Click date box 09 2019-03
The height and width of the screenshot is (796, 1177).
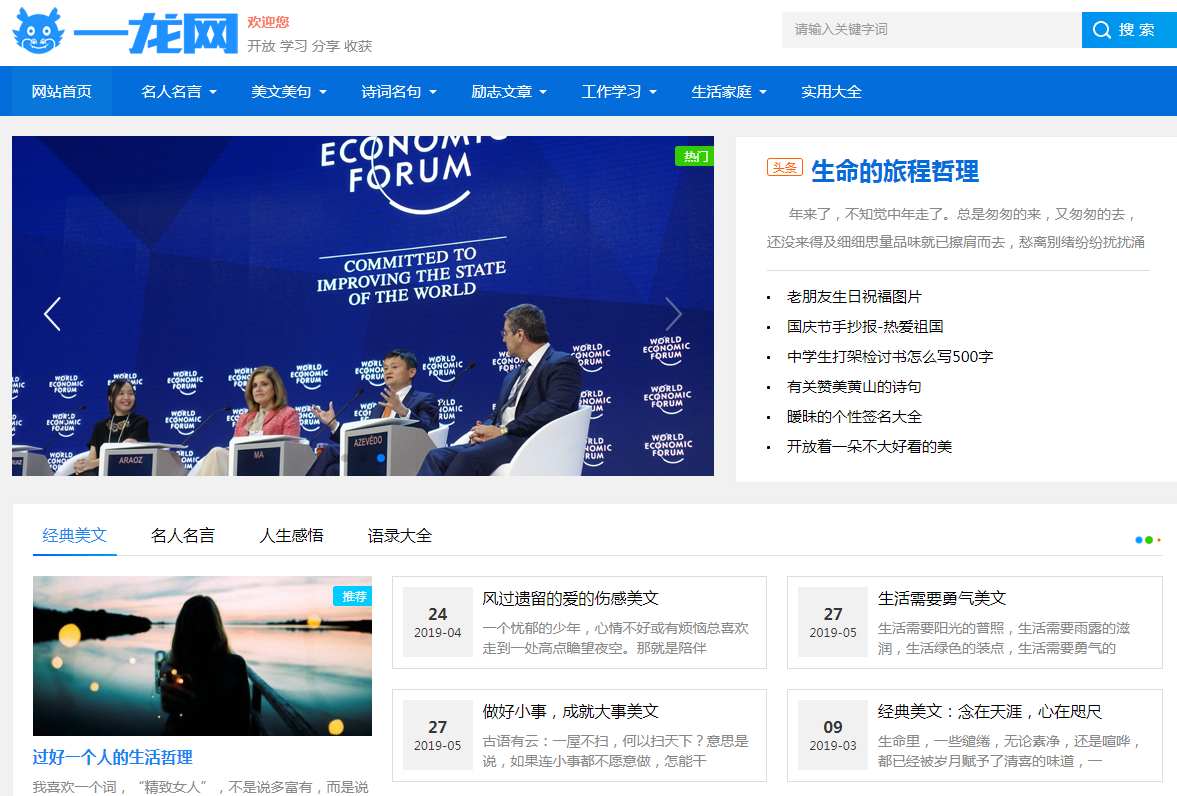tap(832, 735)
